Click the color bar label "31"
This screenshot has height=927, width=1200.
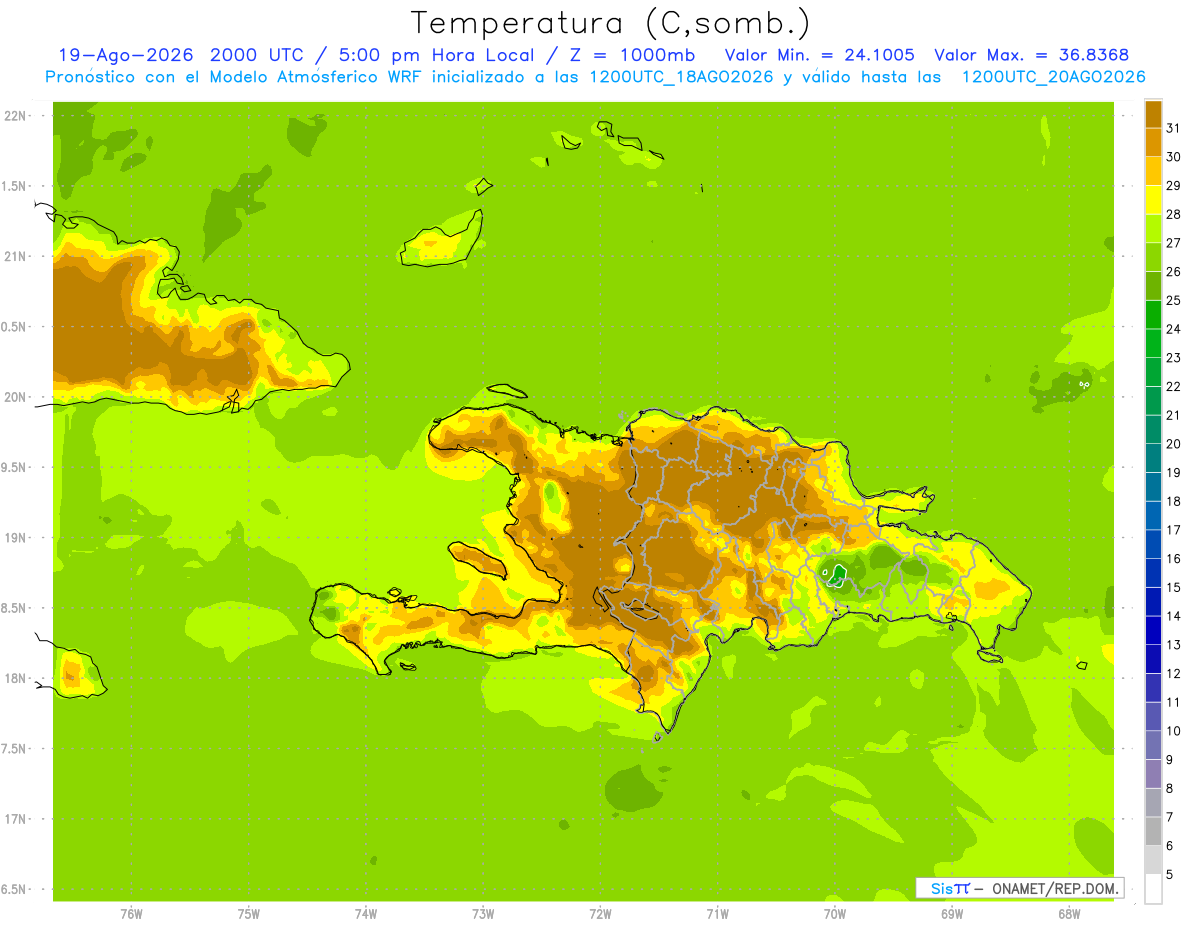pos(1173,128)
